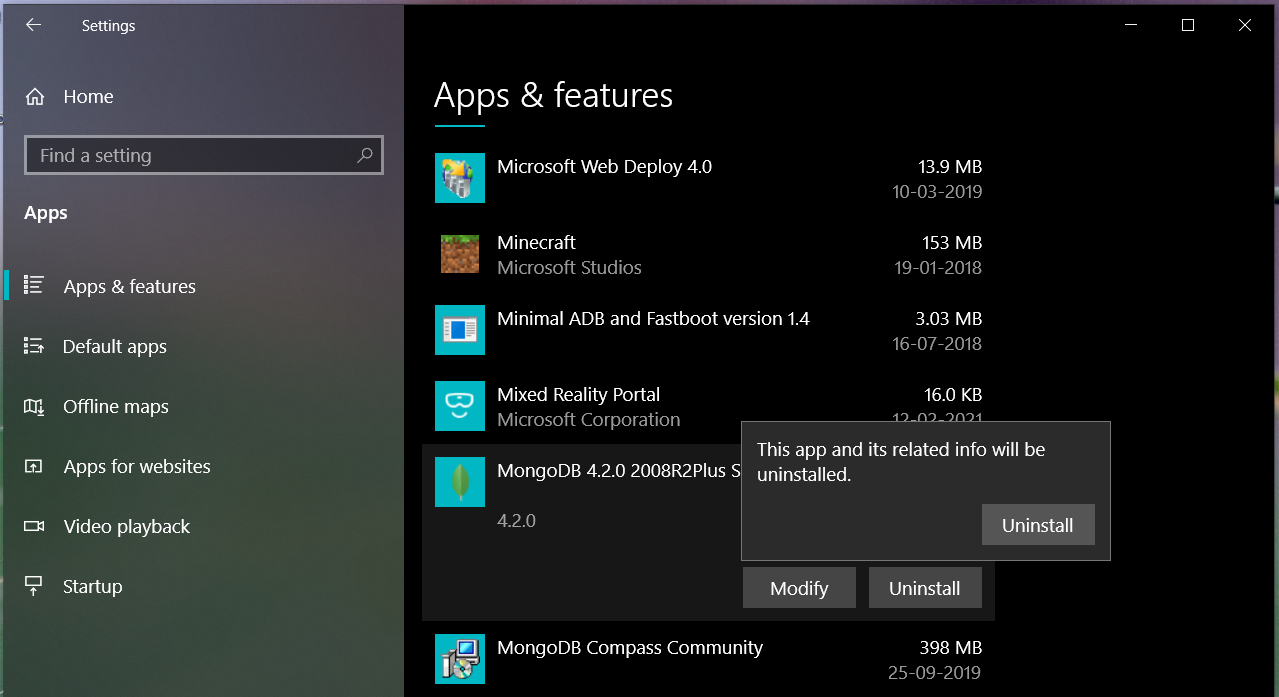
Task: Click the Uninstall button beside Modify
Action: point(925,588)
